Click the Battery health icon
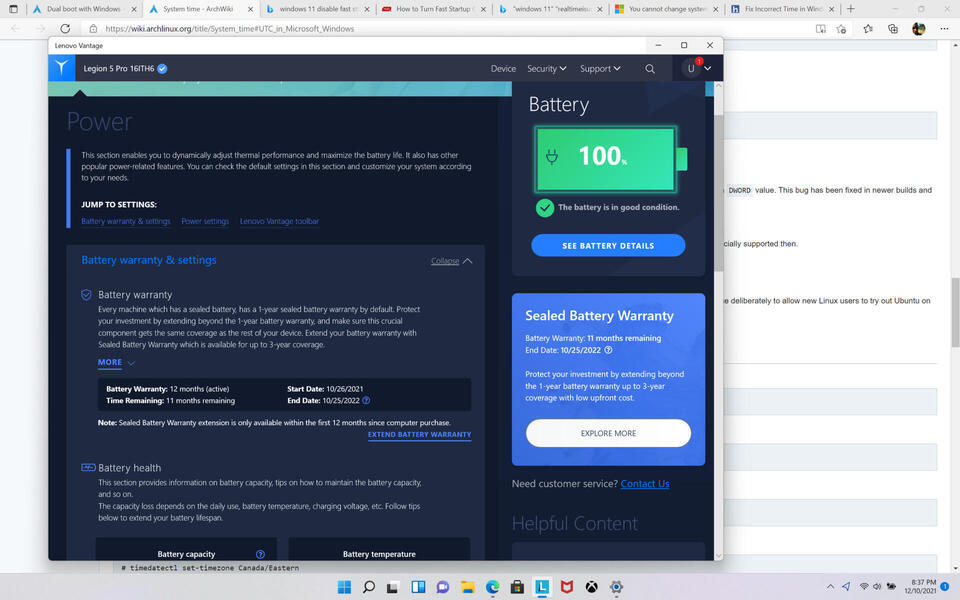The height and width of the screenshot is (600, 960). click(x=88, y=467)
